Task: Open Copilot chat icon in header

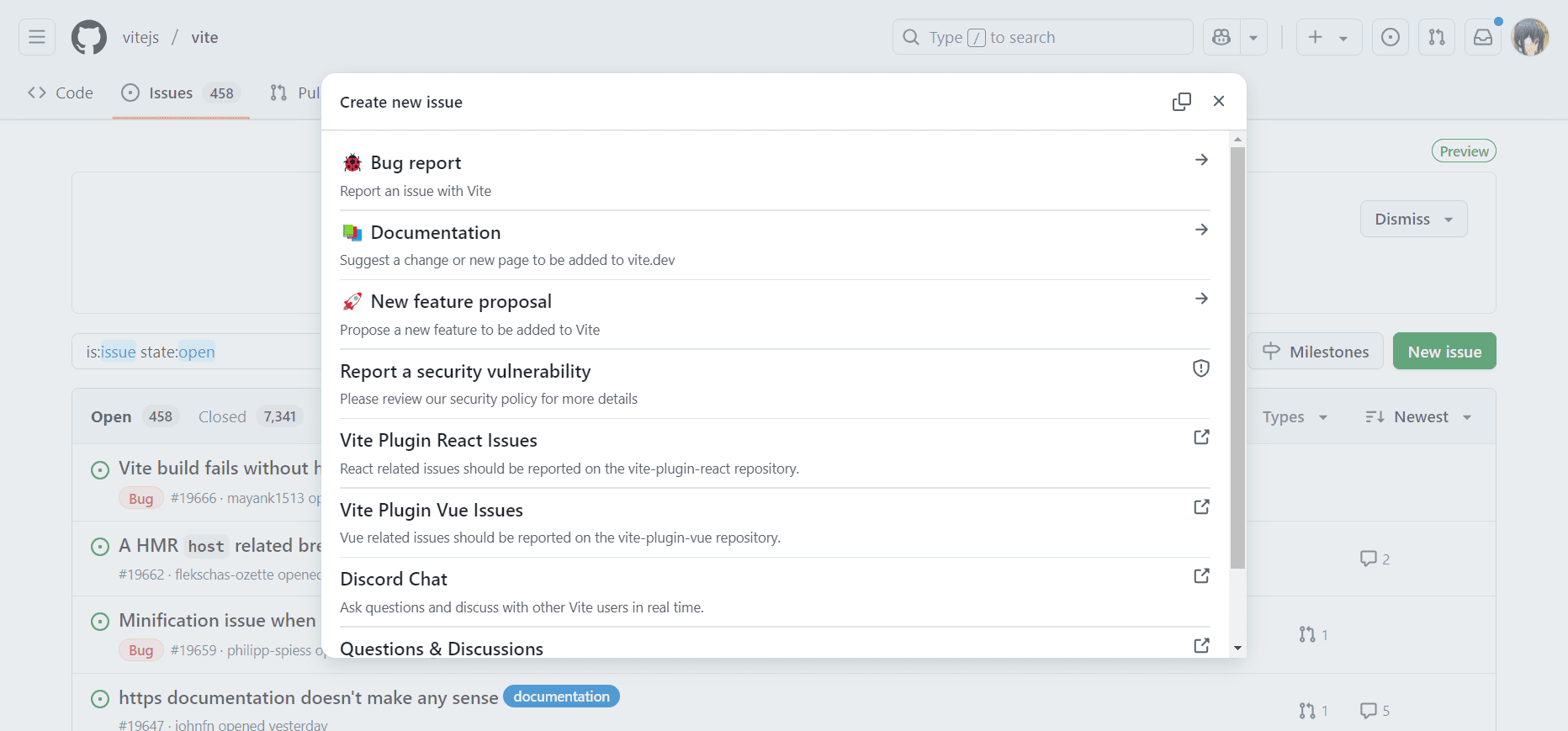Action: tap(1221, 38)
